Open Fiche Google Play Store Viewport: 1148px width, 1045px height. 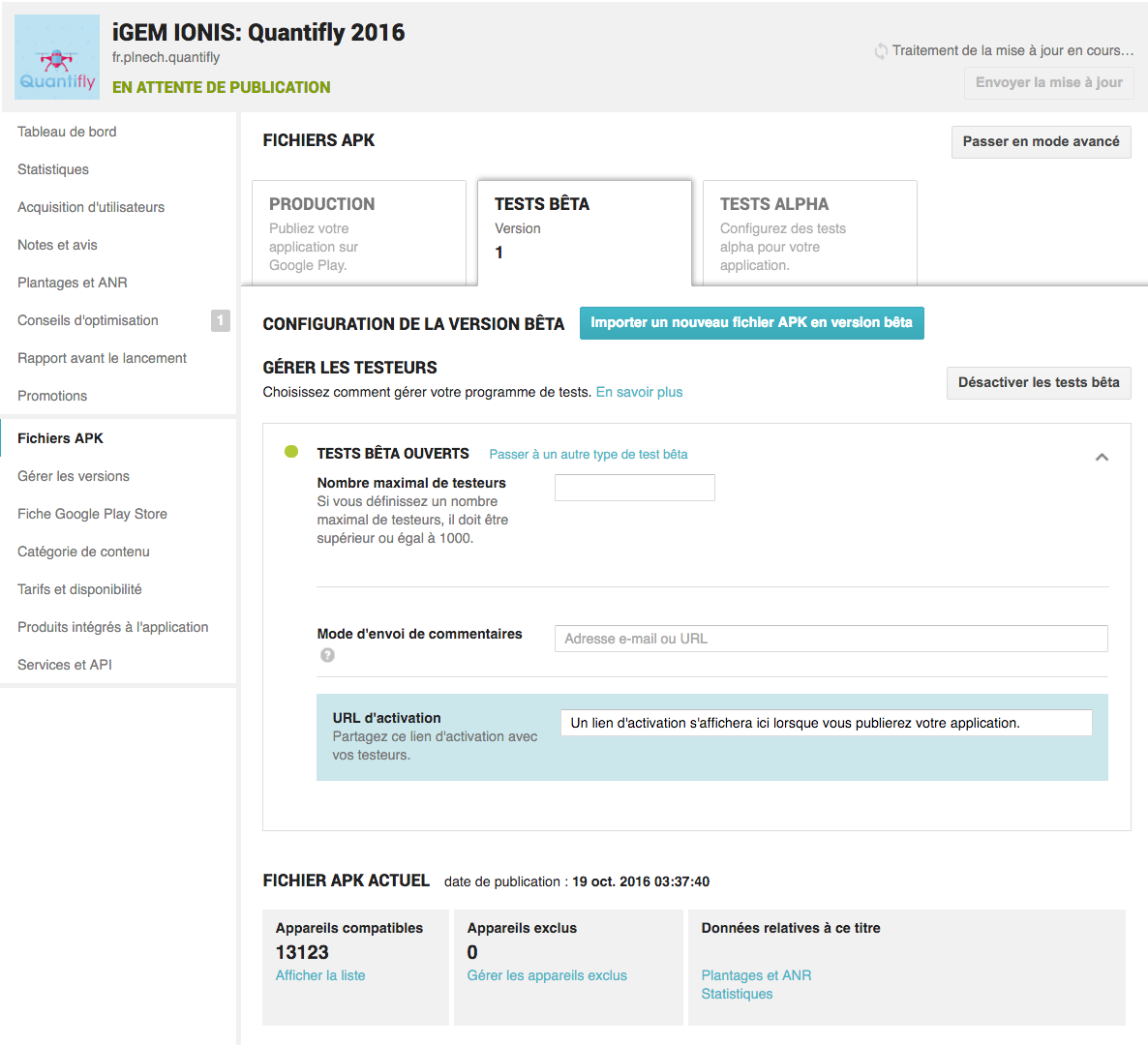point(92,514)
